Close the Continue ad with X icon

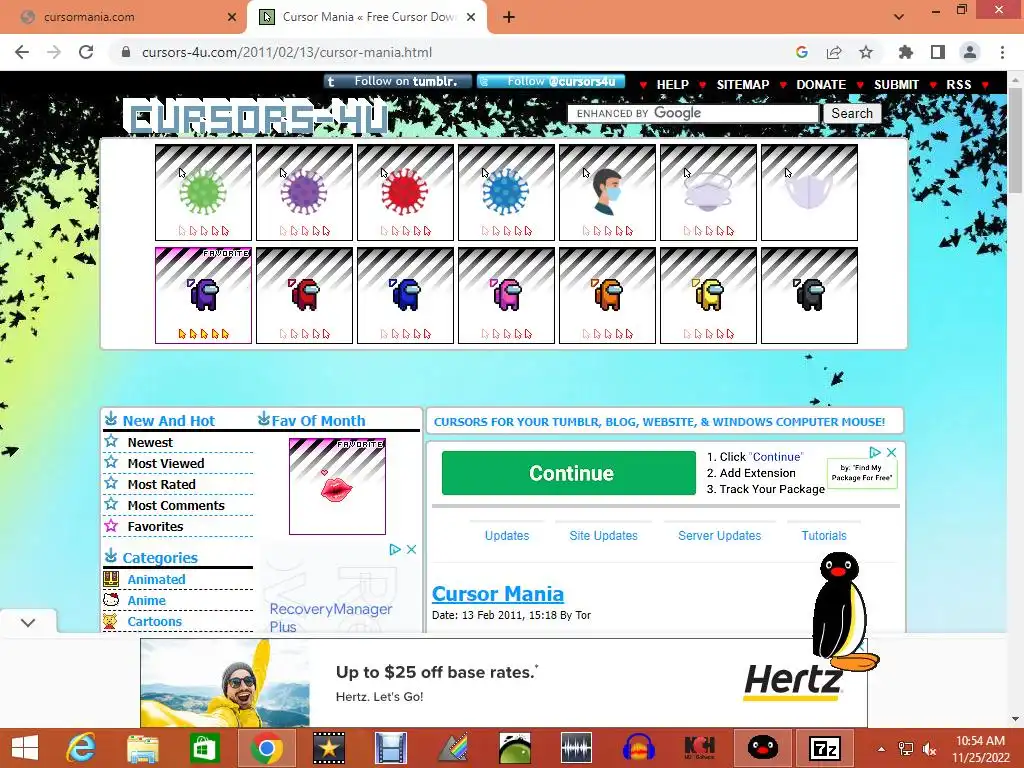891,452
